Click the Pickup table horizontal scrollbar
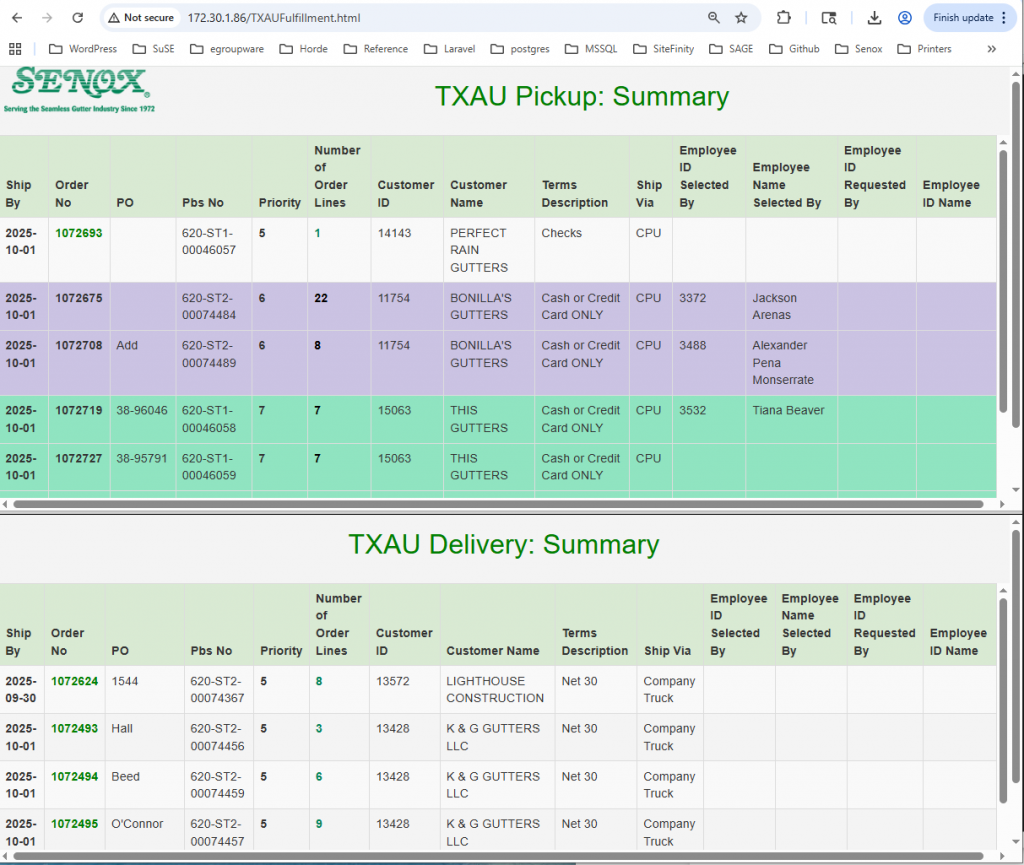Screen dimensions: 1024x865 click(500, 505)
